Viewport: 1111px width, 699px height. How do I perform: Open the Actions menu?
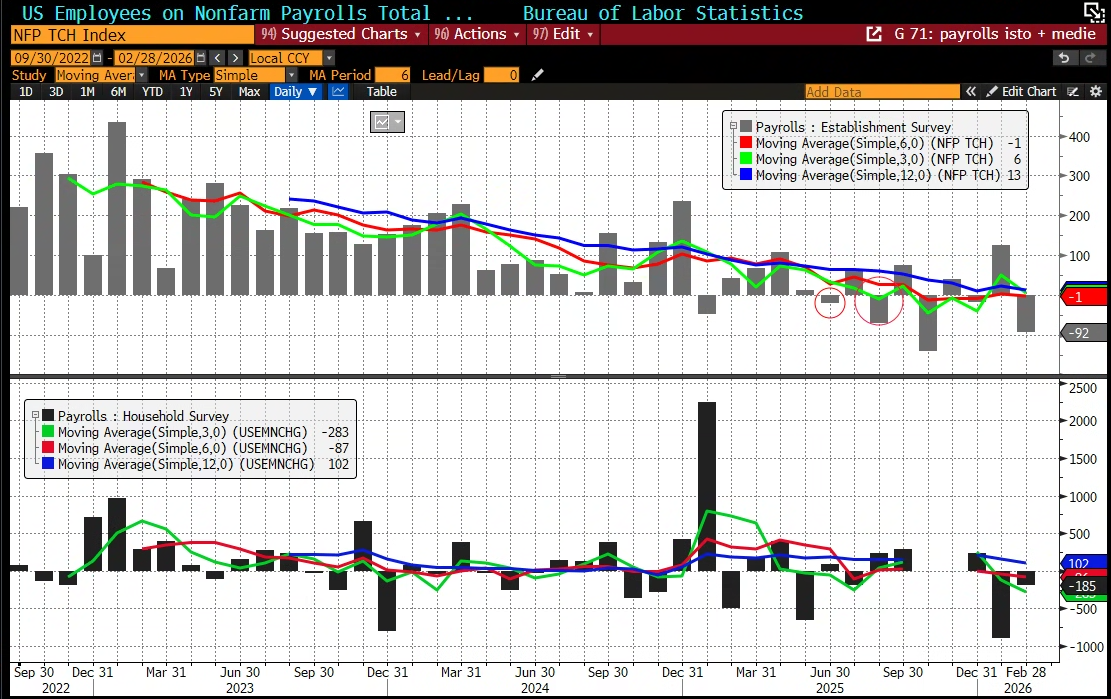point(478,34)
